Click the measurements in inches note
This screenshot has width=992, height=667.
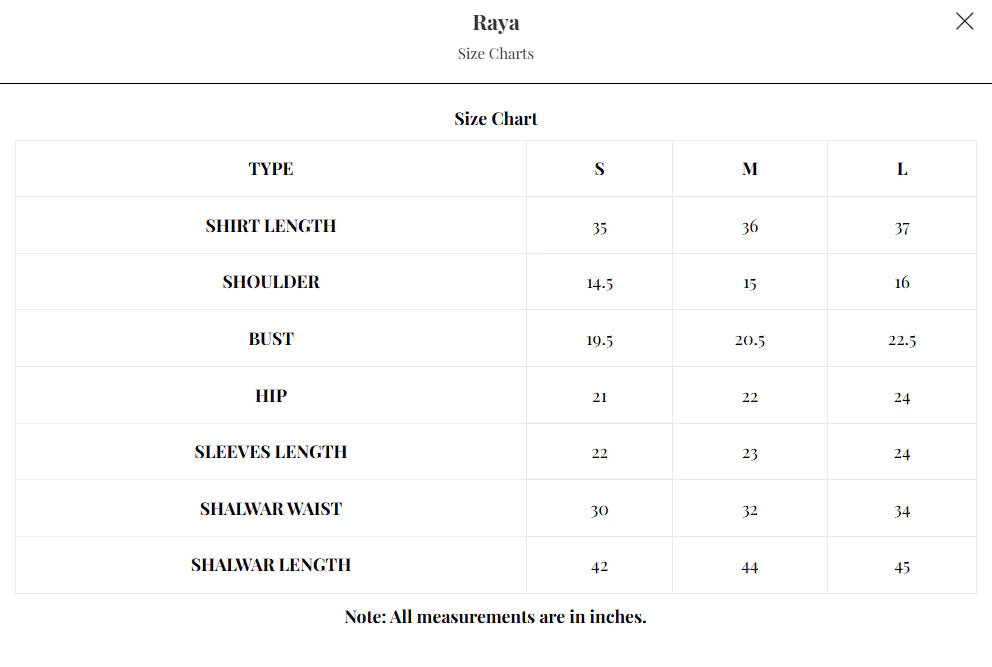pyautogui.click(x=496, y=617)
